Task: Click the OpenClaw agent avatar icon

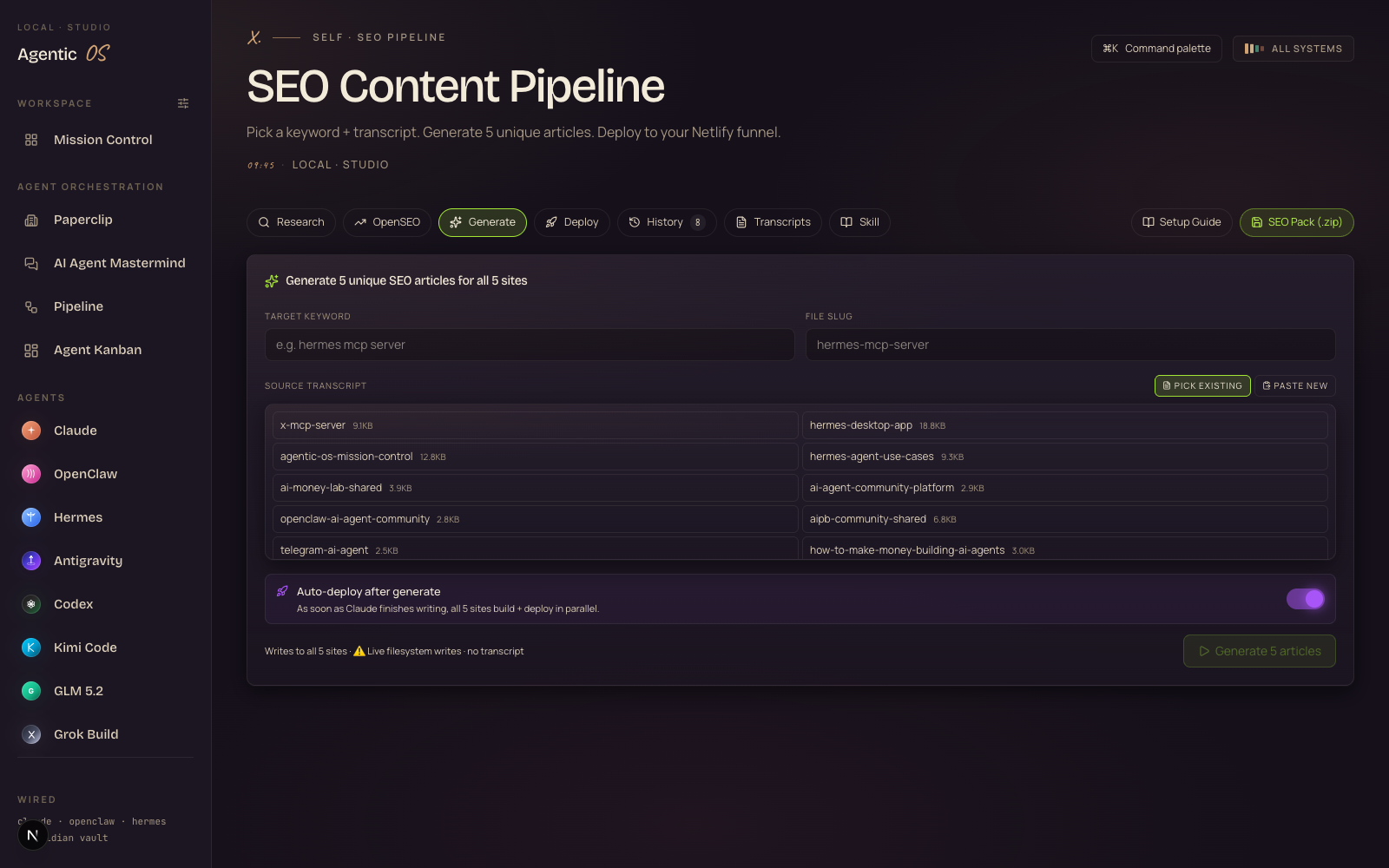Action: pos(31,474)
